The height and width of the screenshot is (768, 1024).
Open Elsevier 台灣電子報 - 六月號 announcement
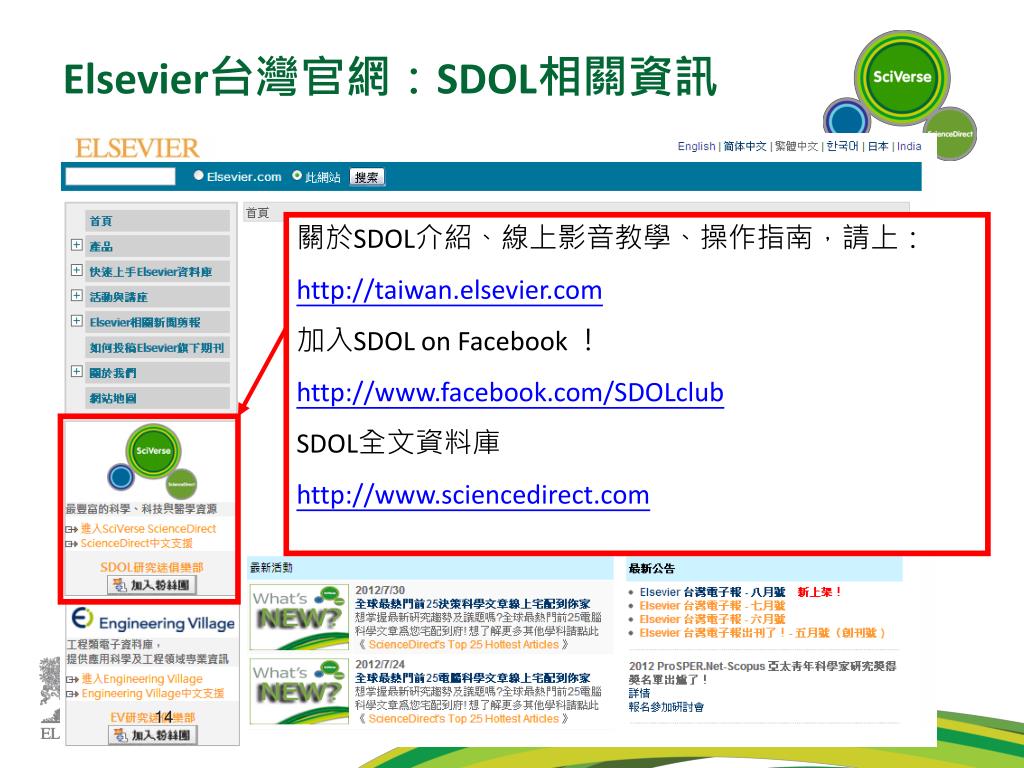(x=712, y=619)
